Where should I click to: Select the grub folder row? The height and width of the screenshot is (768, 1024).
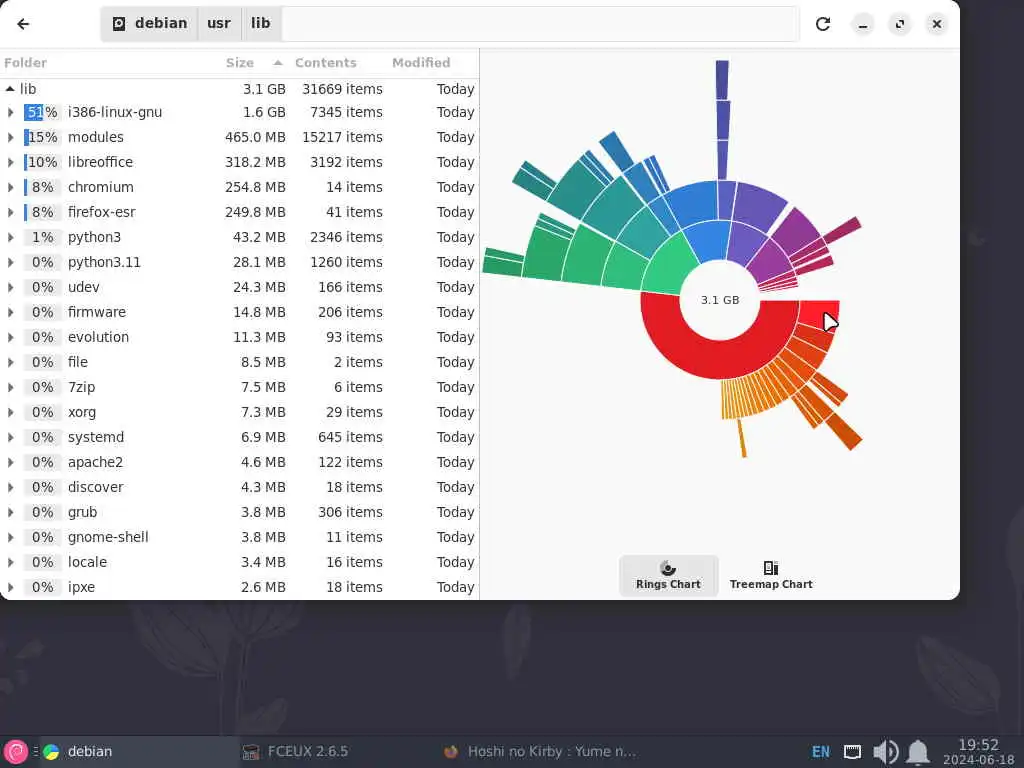[240, 512]
